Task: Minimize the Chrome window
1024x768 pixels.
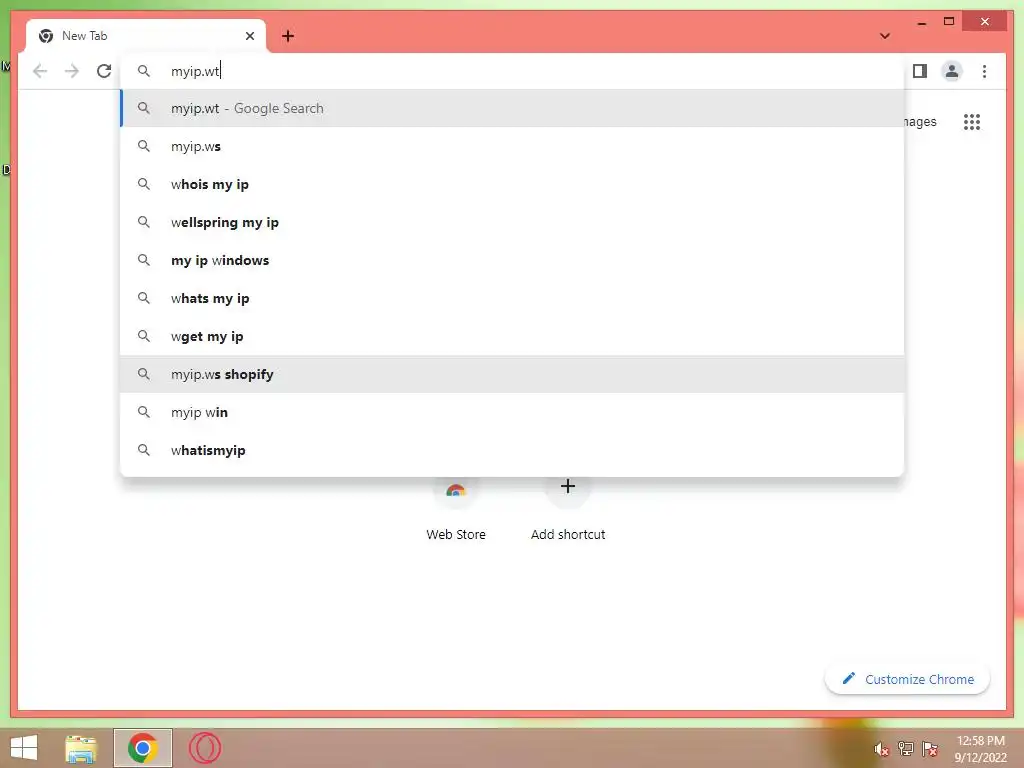Action: 921,22
